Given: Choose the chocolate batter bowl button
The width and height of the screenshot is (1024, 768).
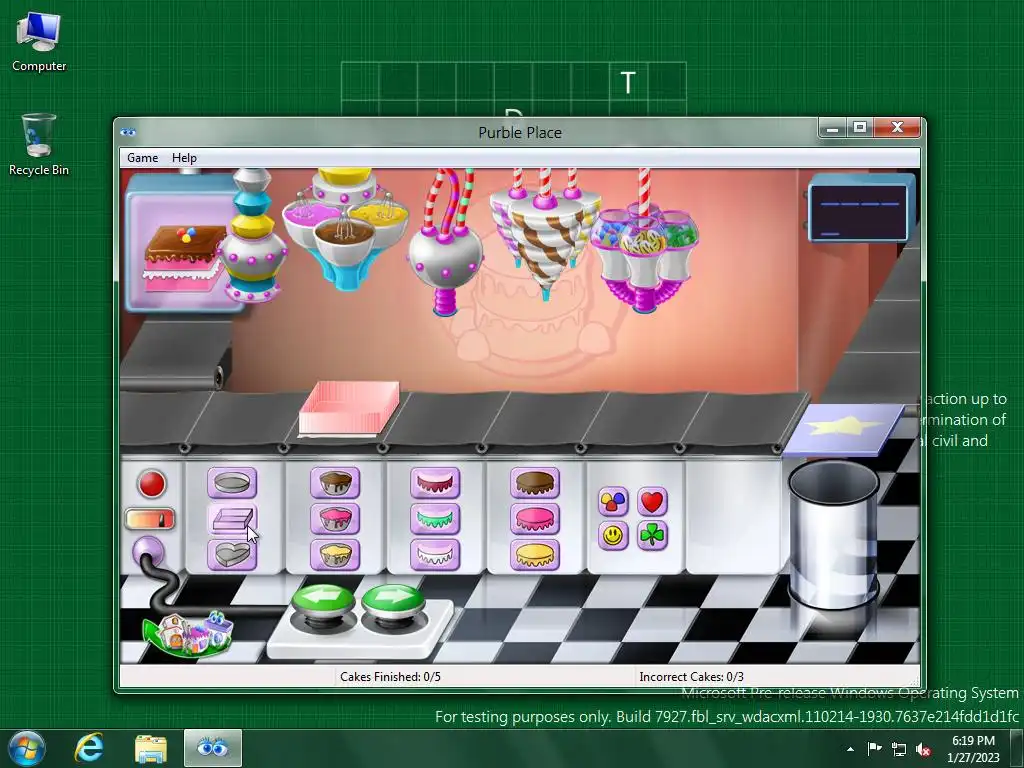Looking at the screenshot, I should point(335,483).
